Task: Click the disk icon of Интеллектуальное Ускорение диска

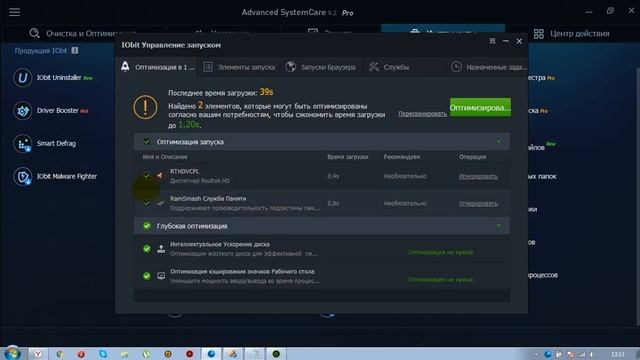Action: [x=161, y=249]
